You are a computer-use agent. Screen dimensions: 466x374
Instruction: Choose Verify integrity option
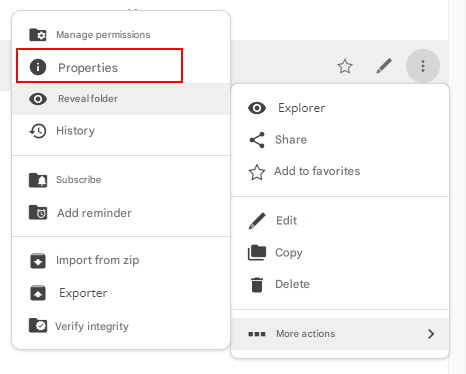(x=121, y=326)
